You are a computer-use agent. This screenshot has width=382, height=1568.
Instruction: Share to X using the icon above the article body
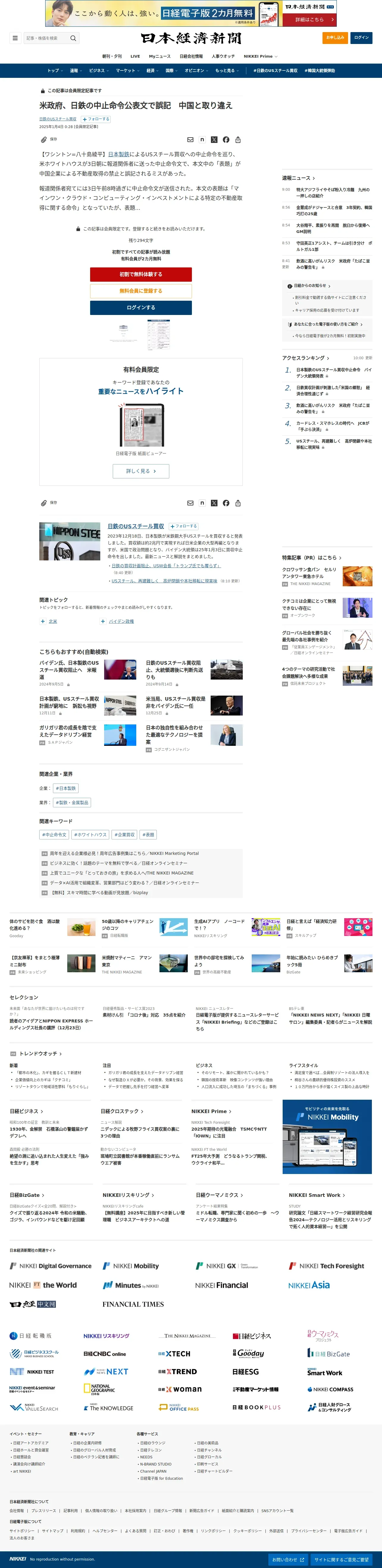(214, 139)
